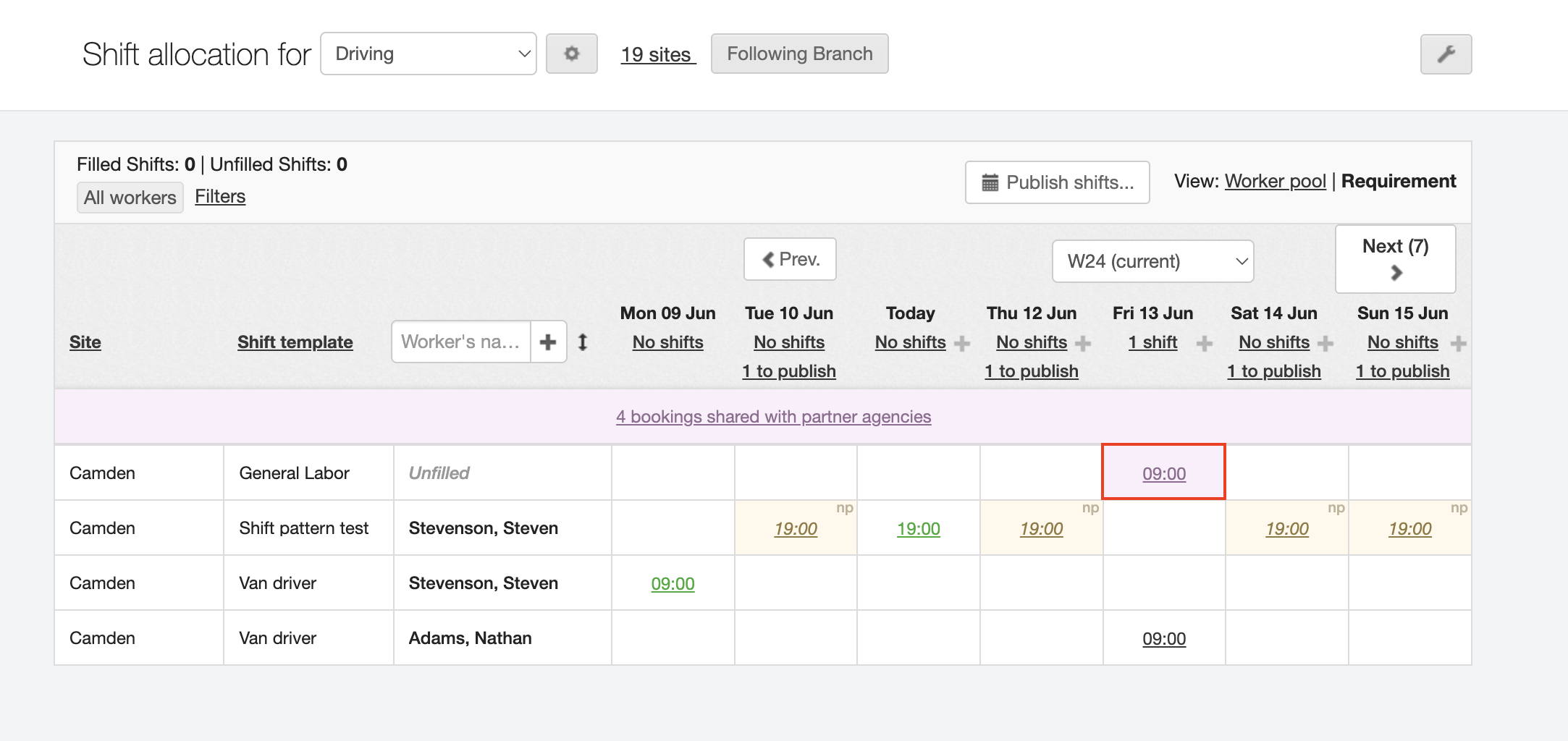The image size is (1568, 741).
Task: Click the vertical sort arrows icon
Action: tap(583, 342)
